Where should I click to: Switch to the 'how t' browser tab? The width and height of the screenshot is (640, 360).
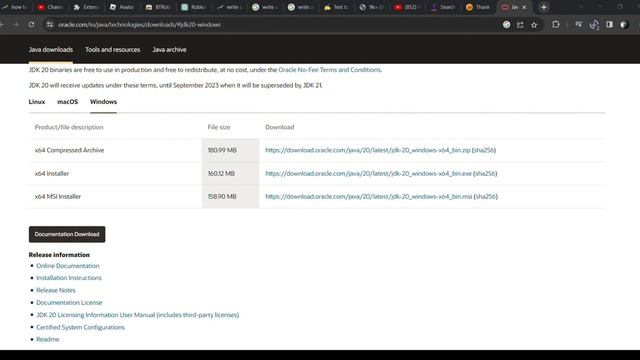[14, 7]
